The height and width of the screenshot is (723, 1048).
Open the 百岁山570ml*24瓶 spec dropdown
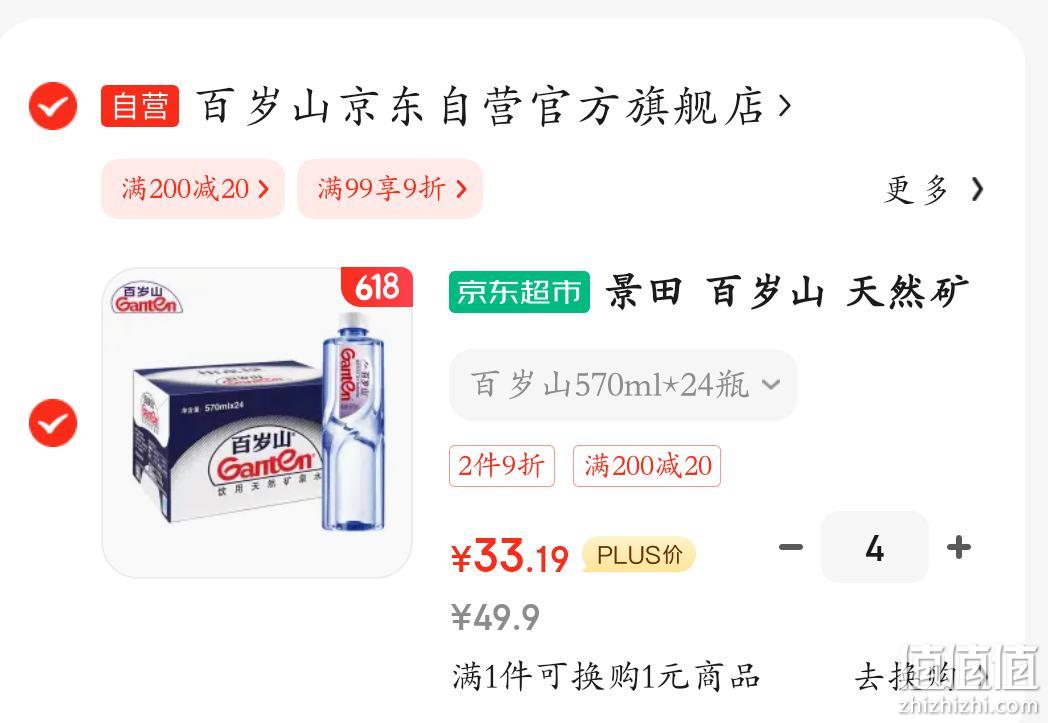pyautogui.click(x=623, y=385)
